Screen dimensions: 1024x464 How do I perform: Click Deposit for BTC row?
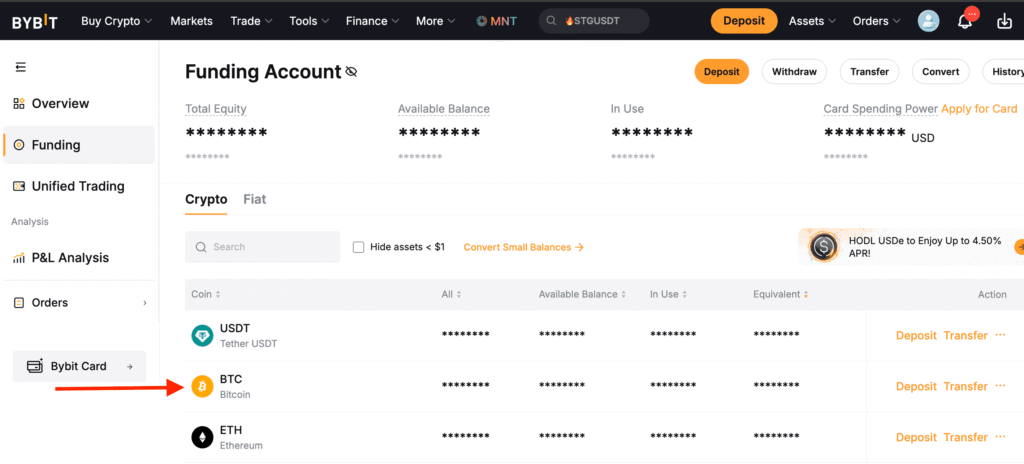916,386
